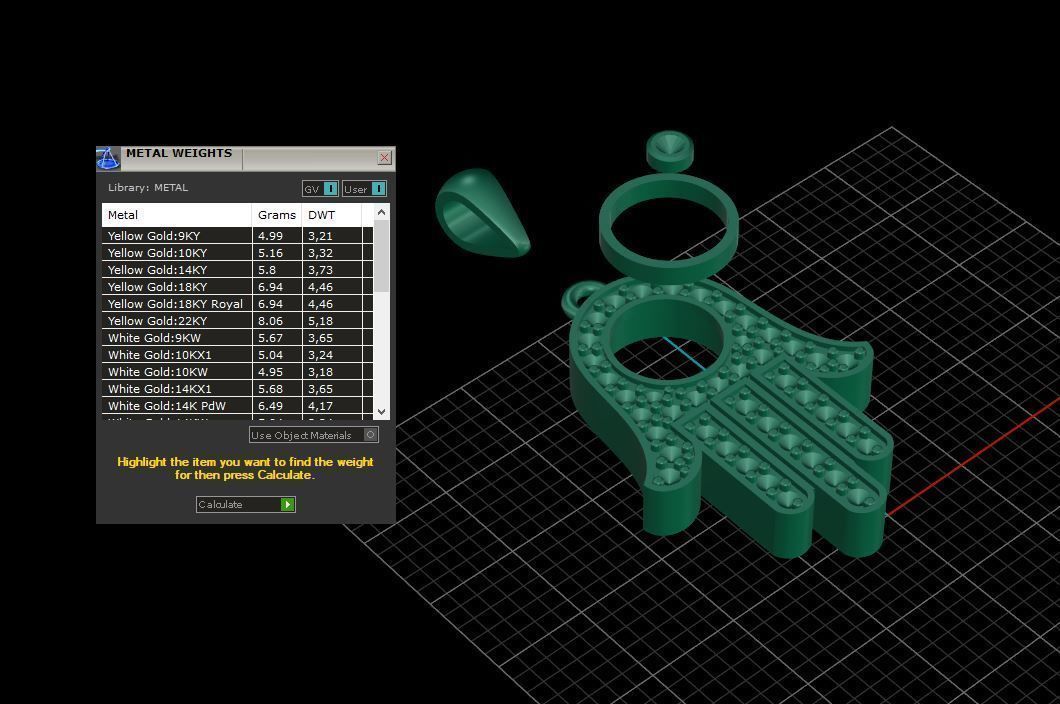Select the Yellow Gold:14KY row

coord(237,270)
